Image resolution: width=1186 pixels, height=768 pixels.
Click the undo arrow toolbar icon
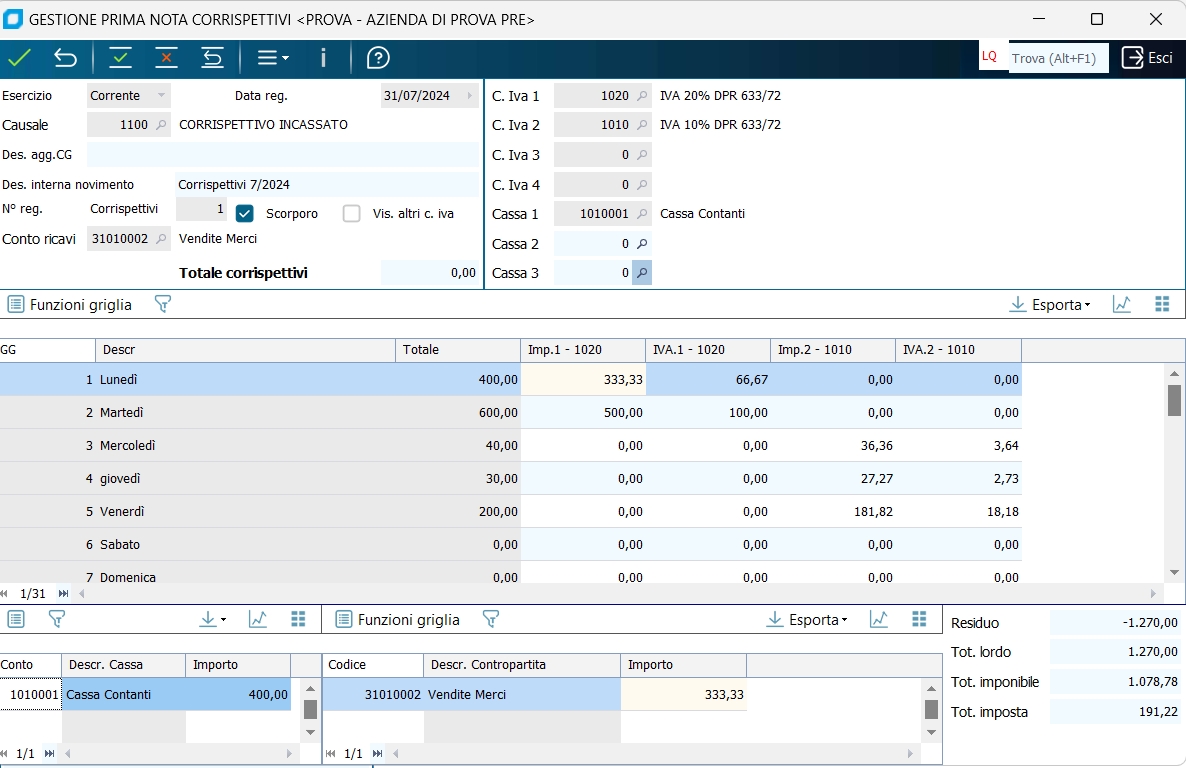tap(65, 58)
